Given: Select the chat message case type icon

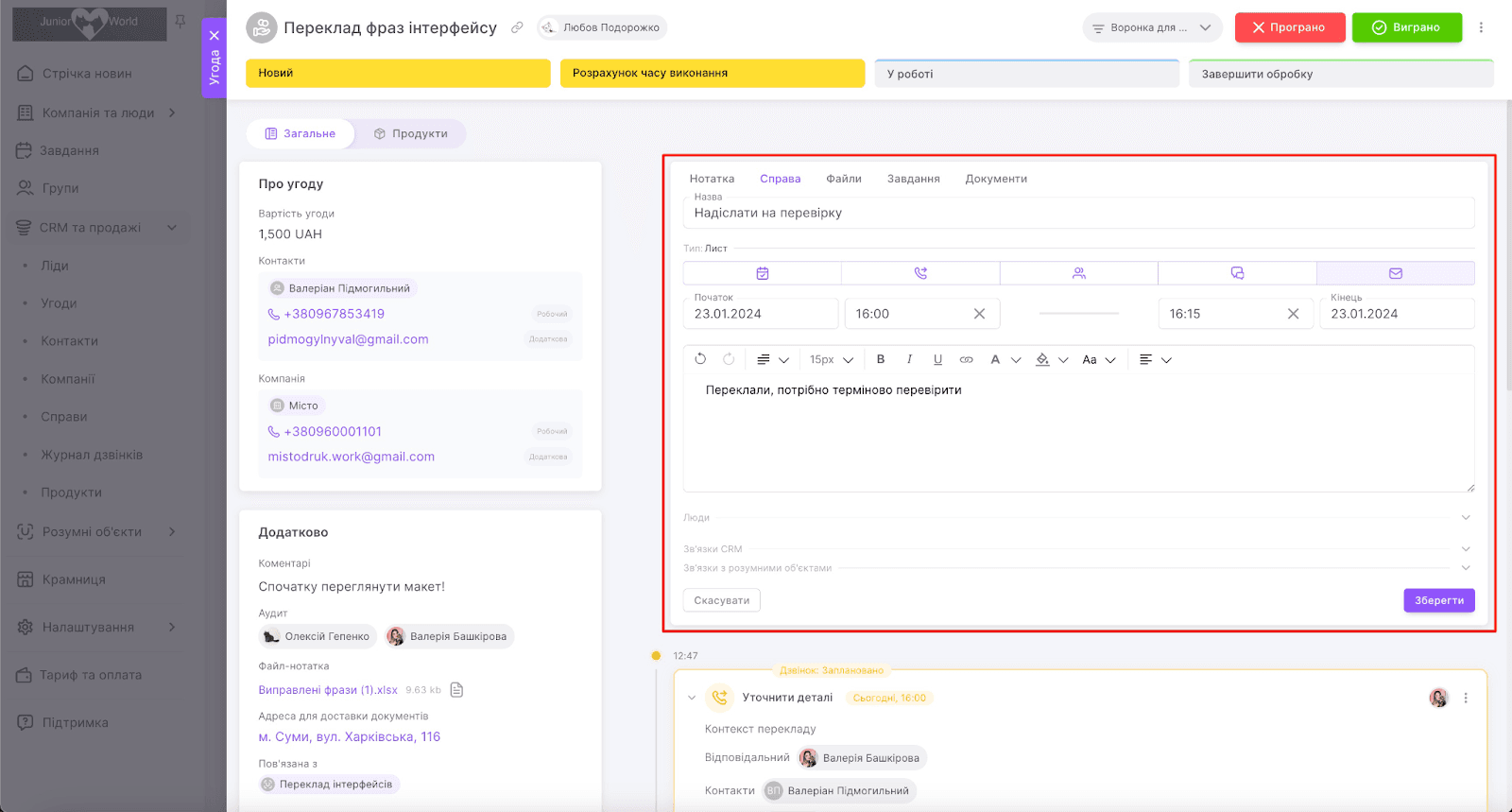Looking at the screenshot, I should [1237, 273].
